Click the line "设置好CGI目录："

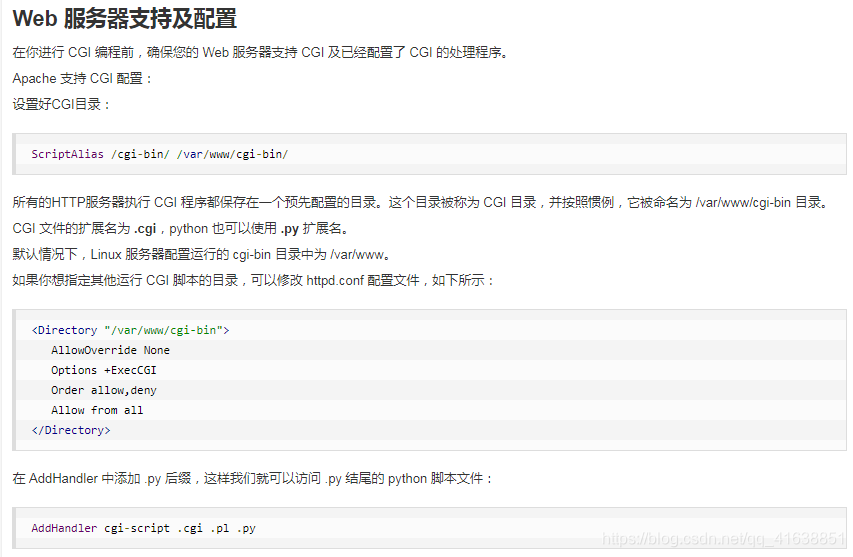[x=61, y=104]
